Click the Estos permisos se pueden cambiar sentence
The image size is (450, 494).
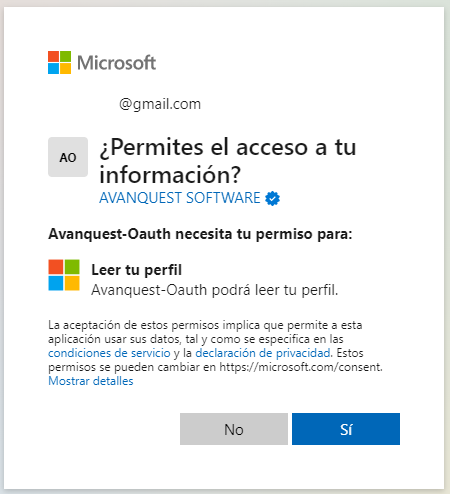coord(215,360)
